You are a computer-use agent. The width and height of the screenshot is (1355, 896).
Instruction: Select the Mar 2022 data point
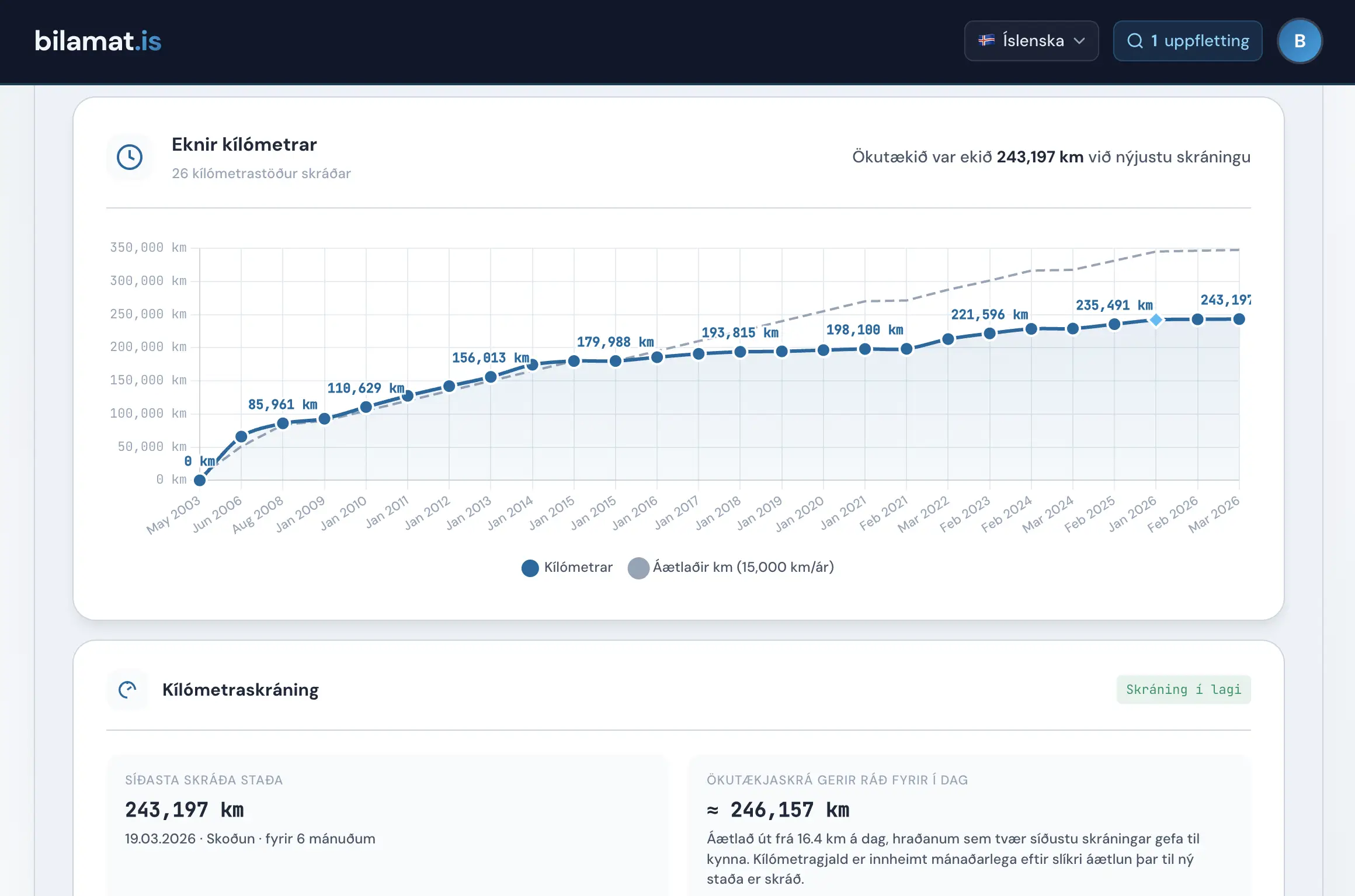coord(948,339)
